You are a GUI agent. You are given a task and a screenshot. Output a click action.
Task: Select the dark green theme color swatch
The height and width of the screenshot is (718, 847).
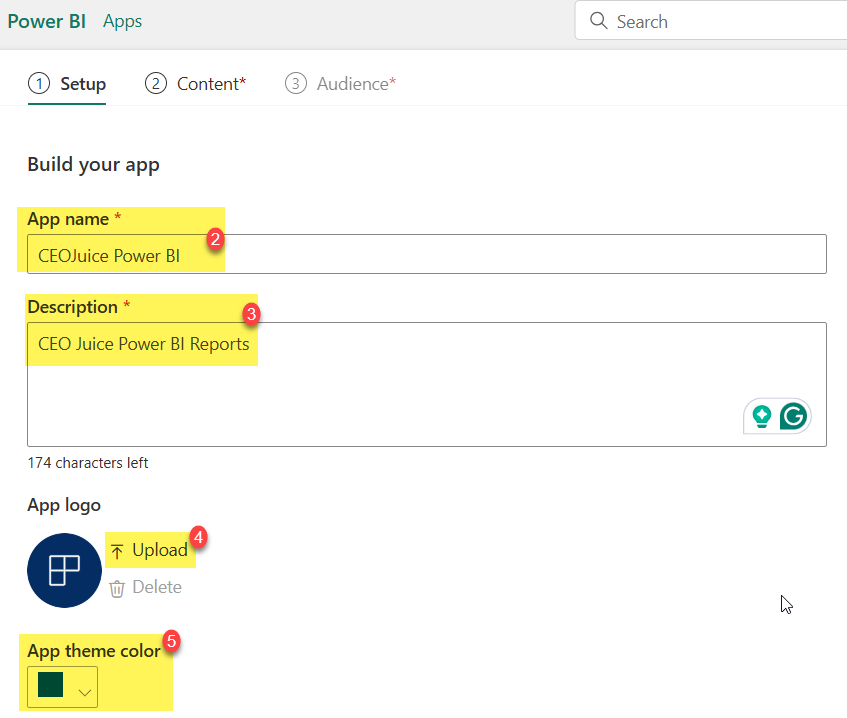51,685
